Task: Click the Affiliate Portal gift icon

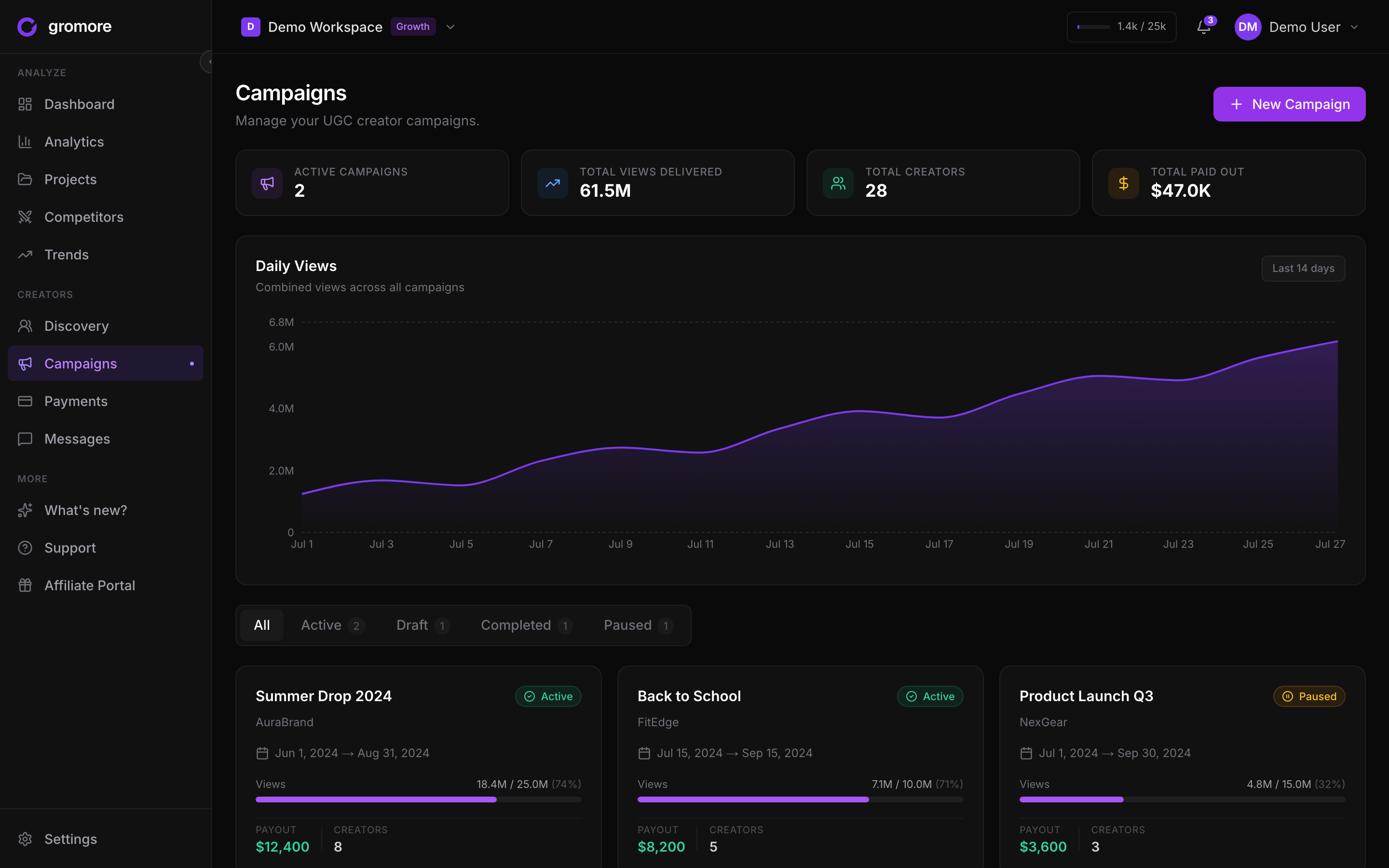Action: click(x=25, y=585)
